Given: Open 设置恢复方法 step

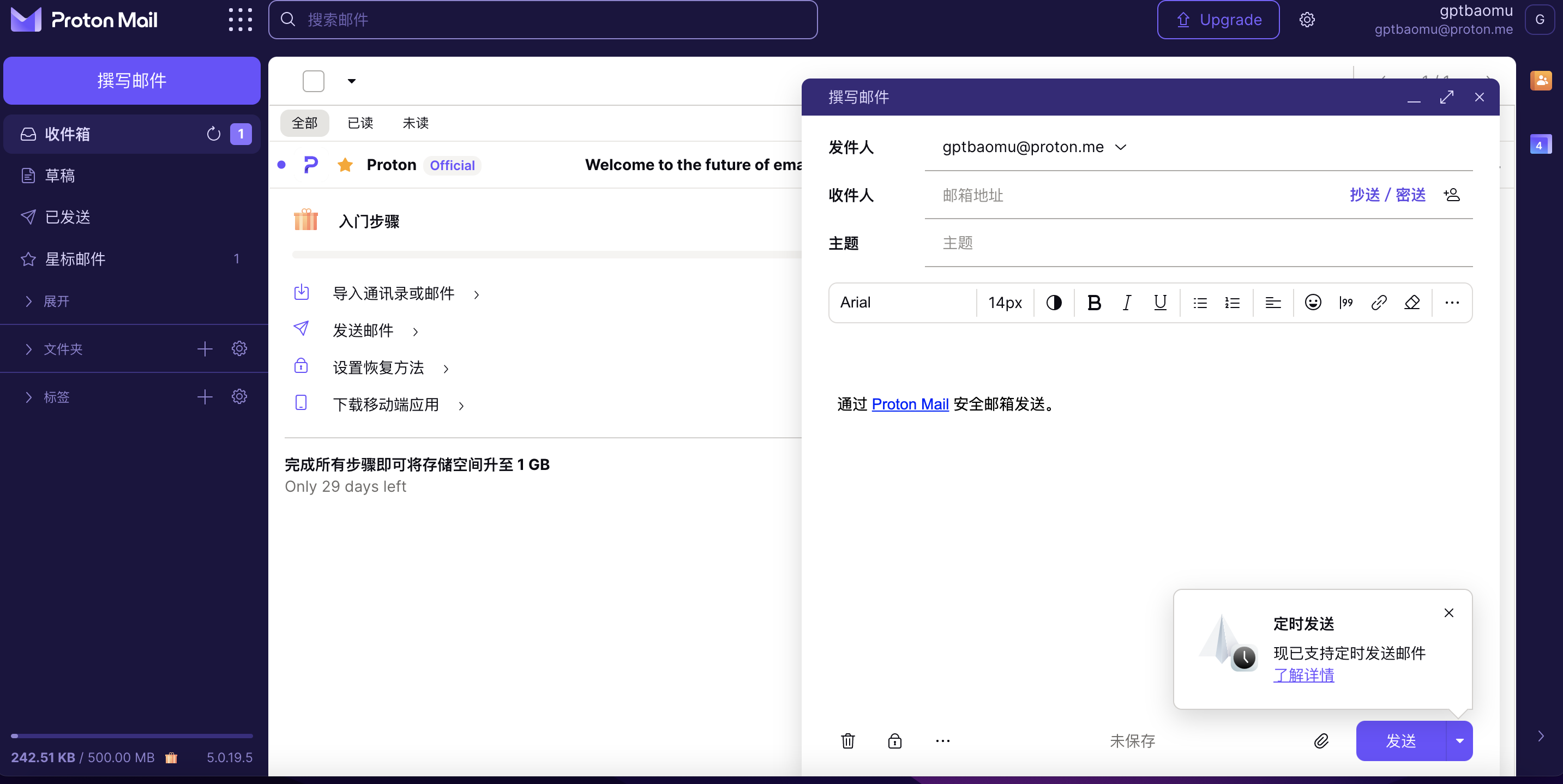Looking at the screenshot, I should click(x=378, y=369).
